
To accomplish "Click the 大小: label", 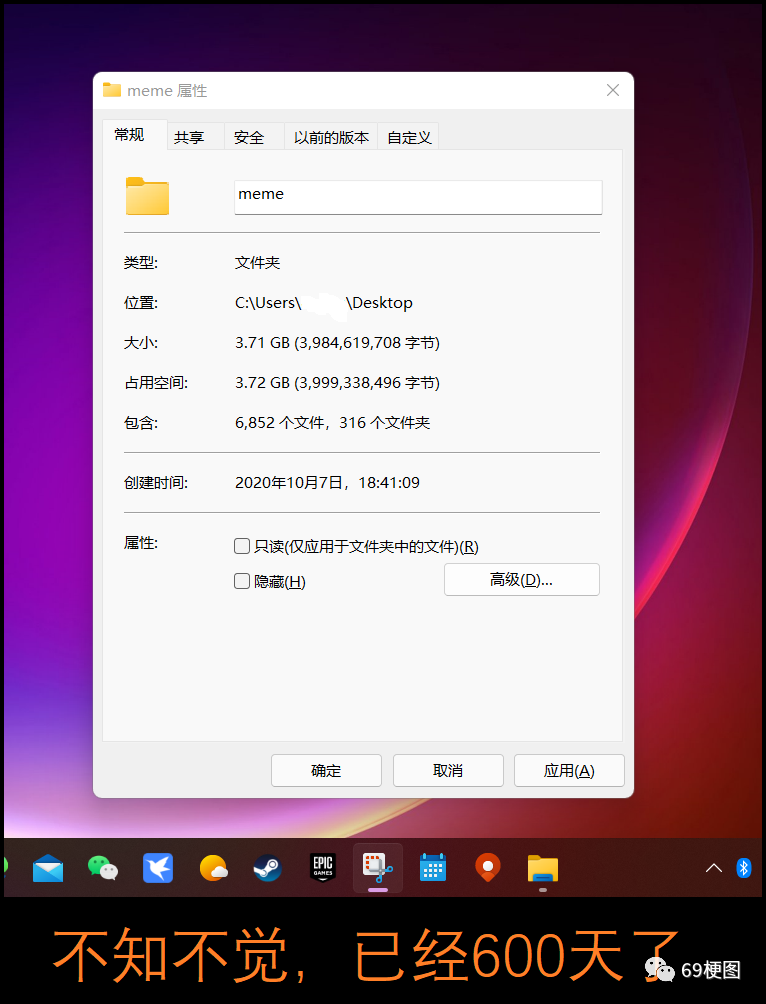I will coord(141,343).
